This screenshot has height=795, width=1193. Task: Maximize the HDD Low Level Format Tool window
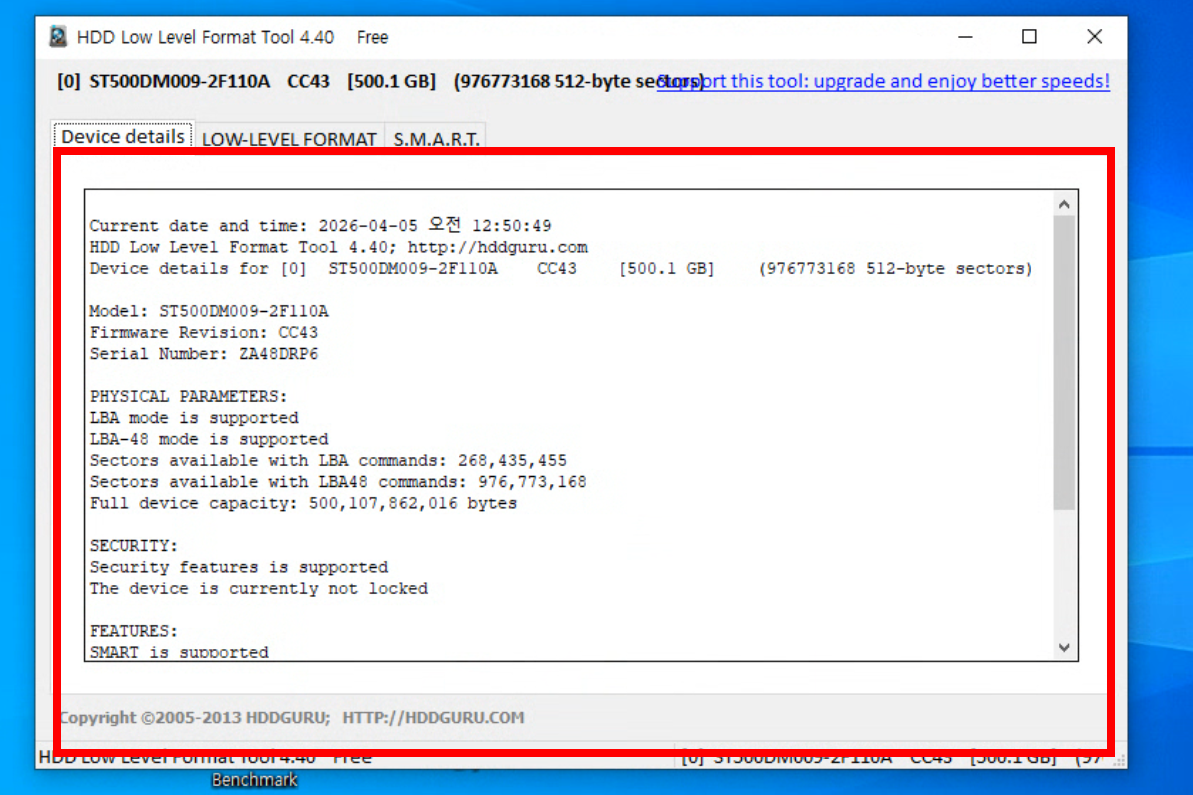point(1029,37)
